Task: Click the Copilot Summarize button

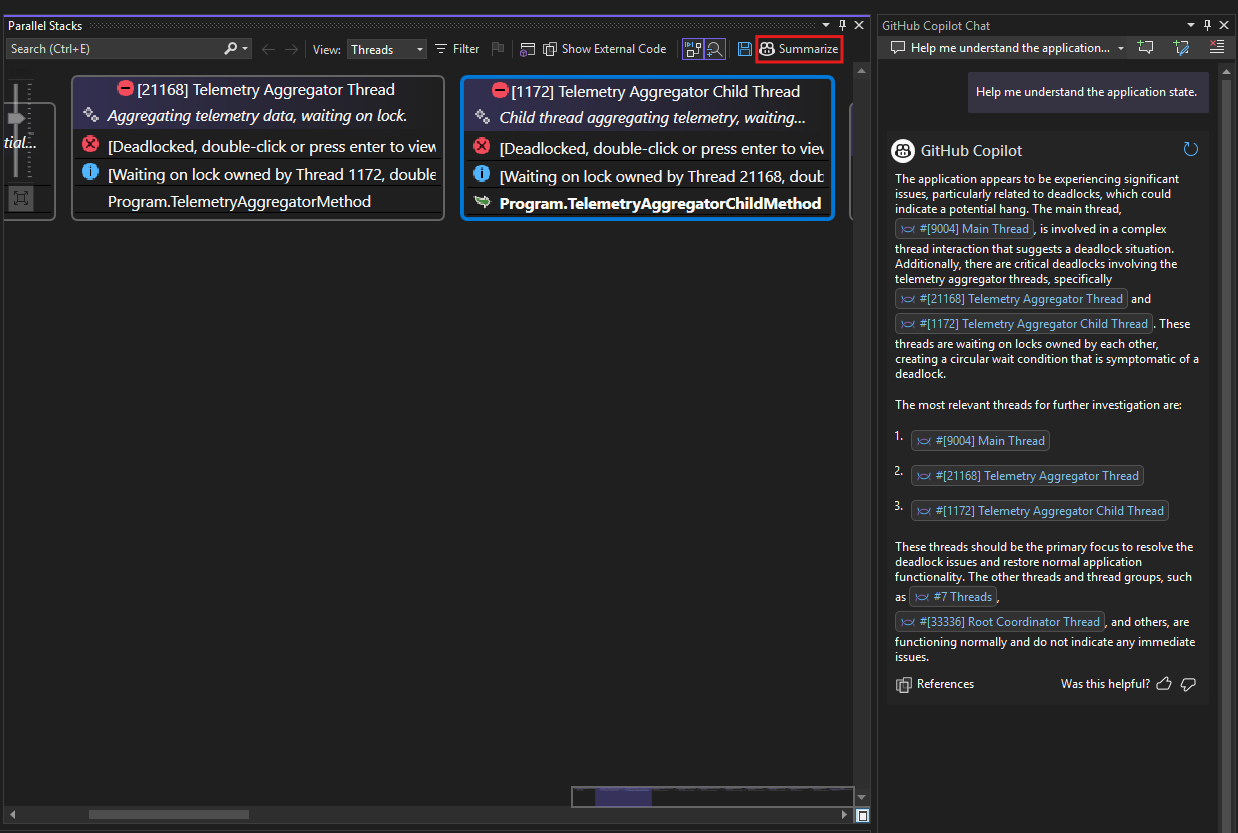Action: (799, 49)
